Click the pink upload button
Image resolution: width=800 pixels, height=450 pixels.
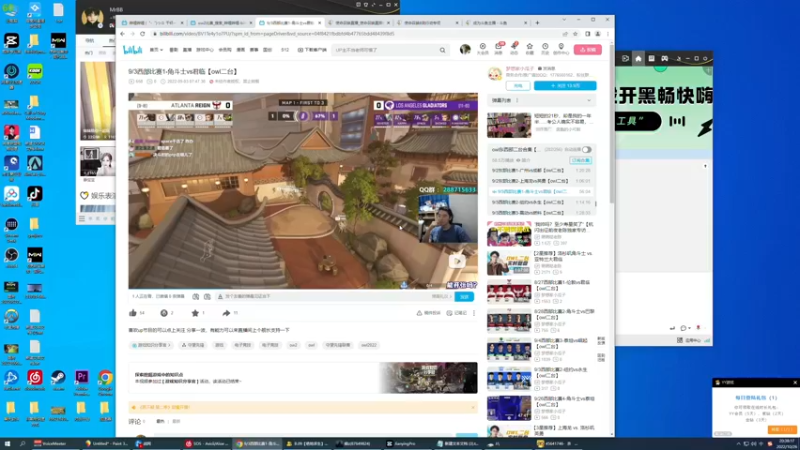[588, 49]
